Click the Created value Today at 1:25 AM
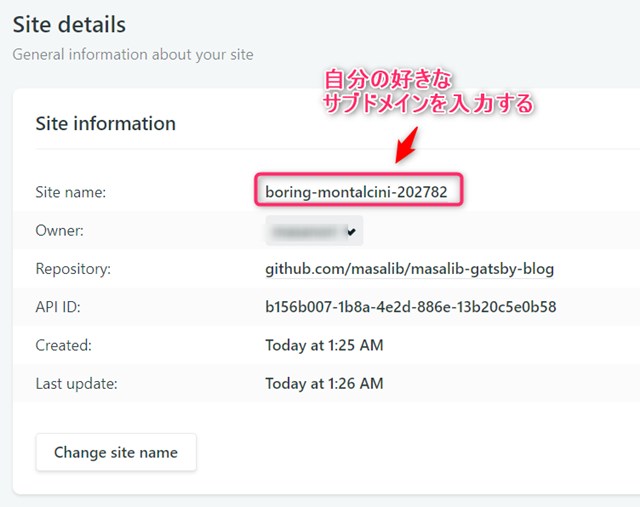Viewport: 640px width, 507px height. [324, 345]
